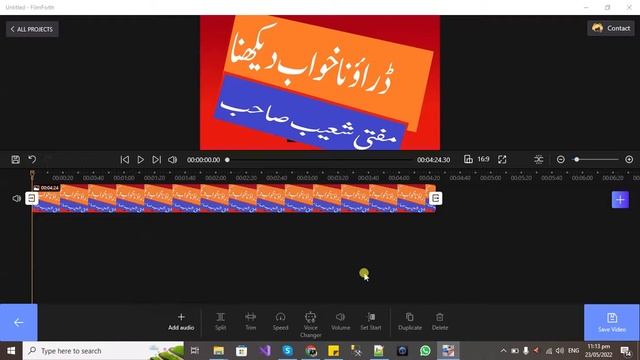Open the Windows Start menu
Screen dimensions: 640x360
click(11, 351)
